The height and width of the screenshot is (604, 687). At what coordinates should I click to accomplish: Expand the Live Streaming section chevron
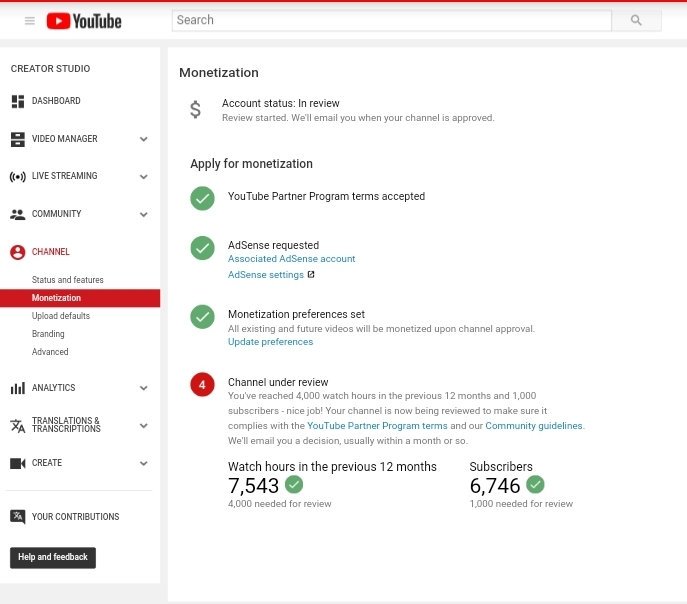[143, 177]
